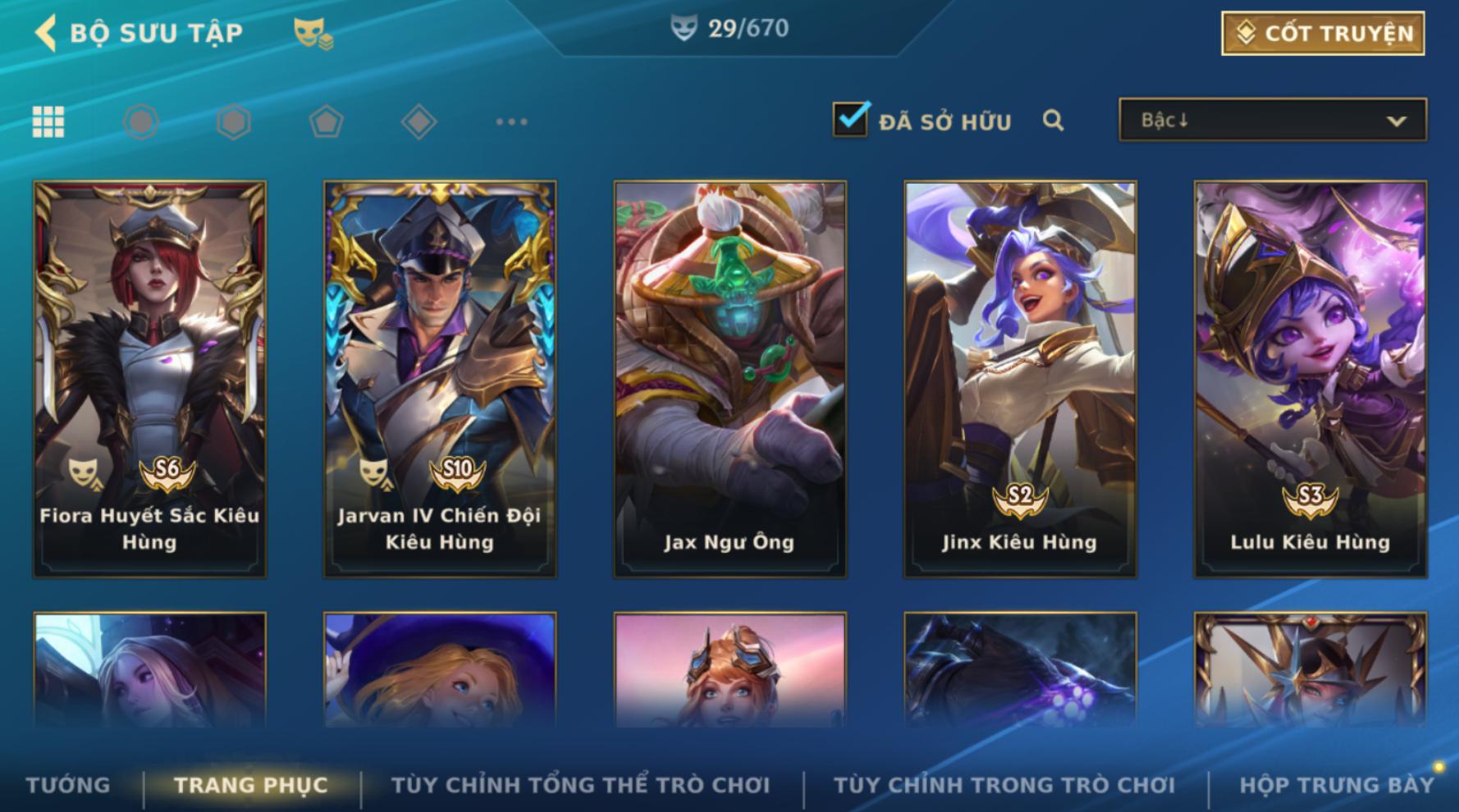
Task: Filter by the round rarity tier icon
Action: pos(141,122)
